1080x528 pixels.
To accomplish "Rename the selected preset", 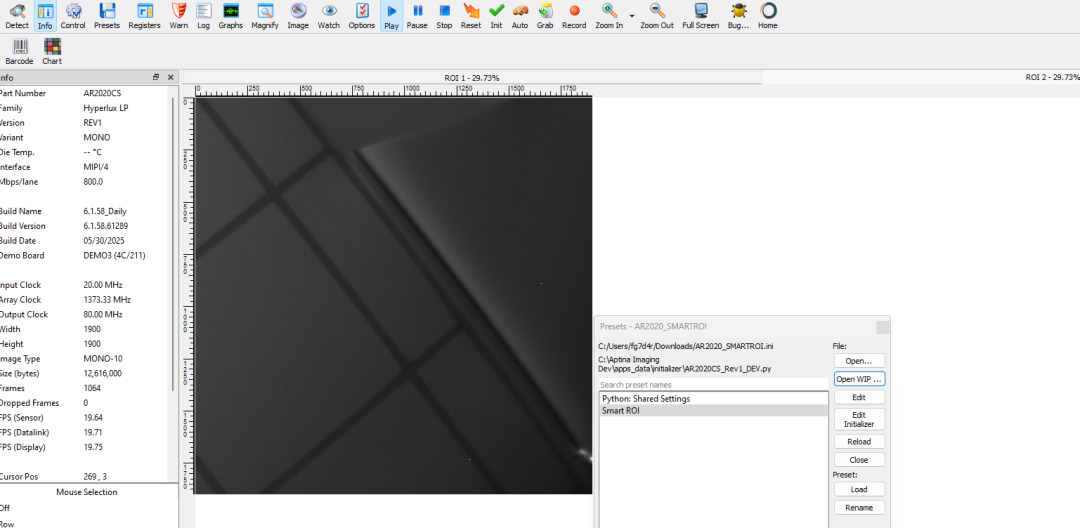I will tap(859, 508).
